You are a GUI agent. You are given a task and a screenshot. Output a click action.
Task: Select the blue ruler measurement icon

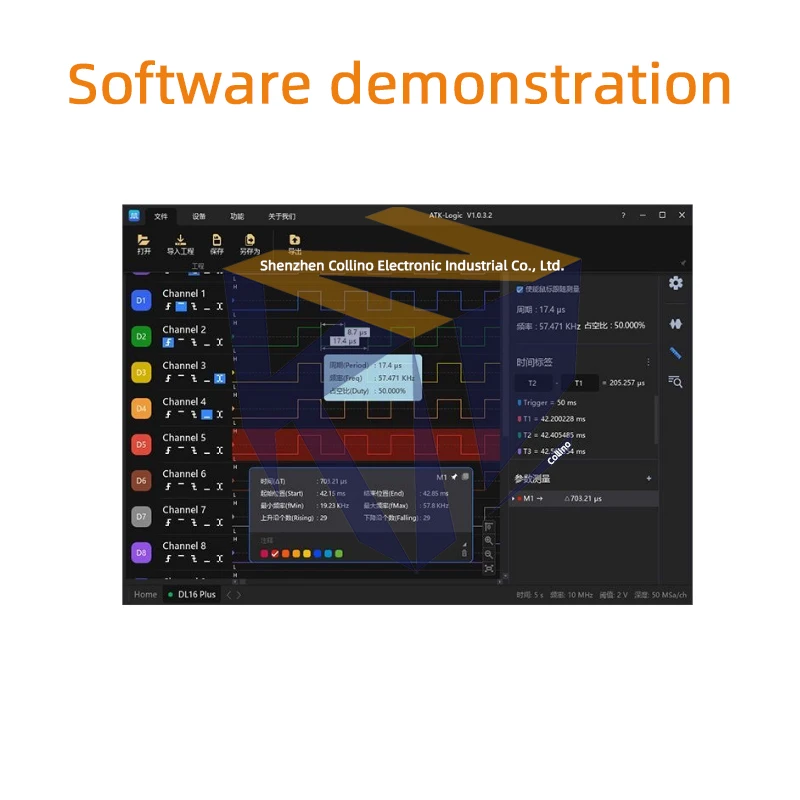click(x=675, y=353)
